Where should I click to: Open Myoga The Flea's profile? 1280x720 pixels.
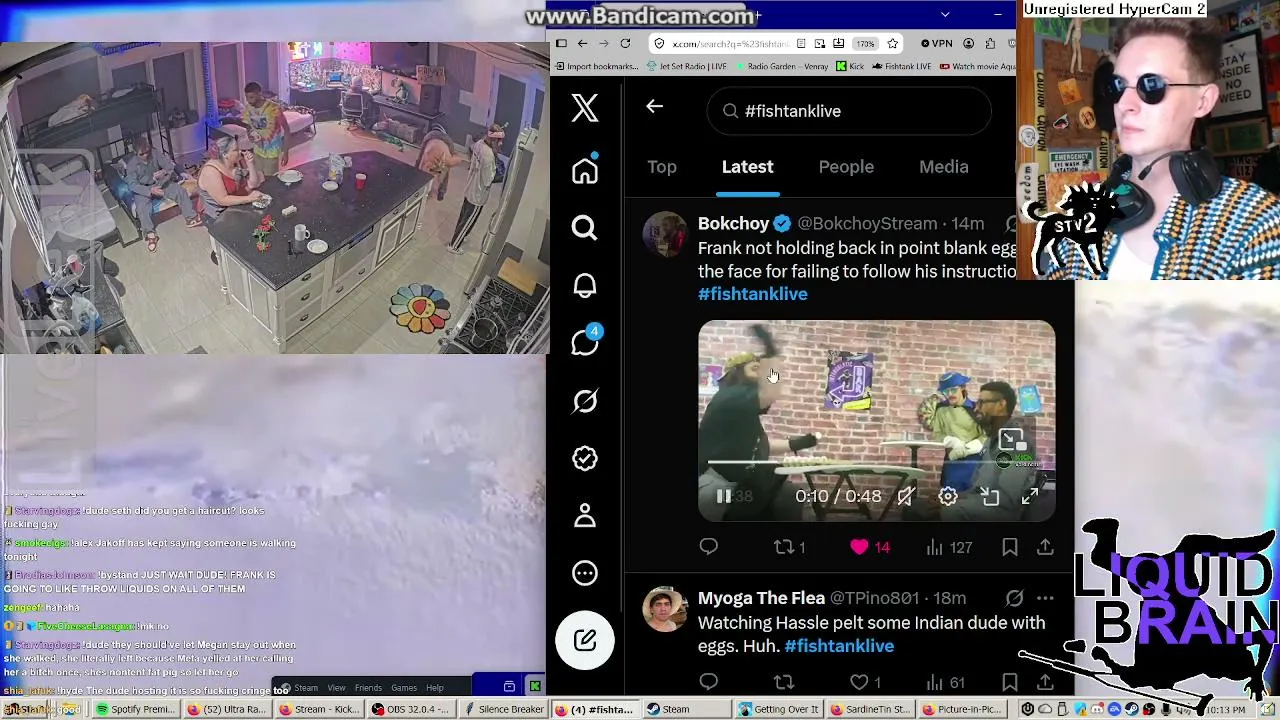[761, 598]
